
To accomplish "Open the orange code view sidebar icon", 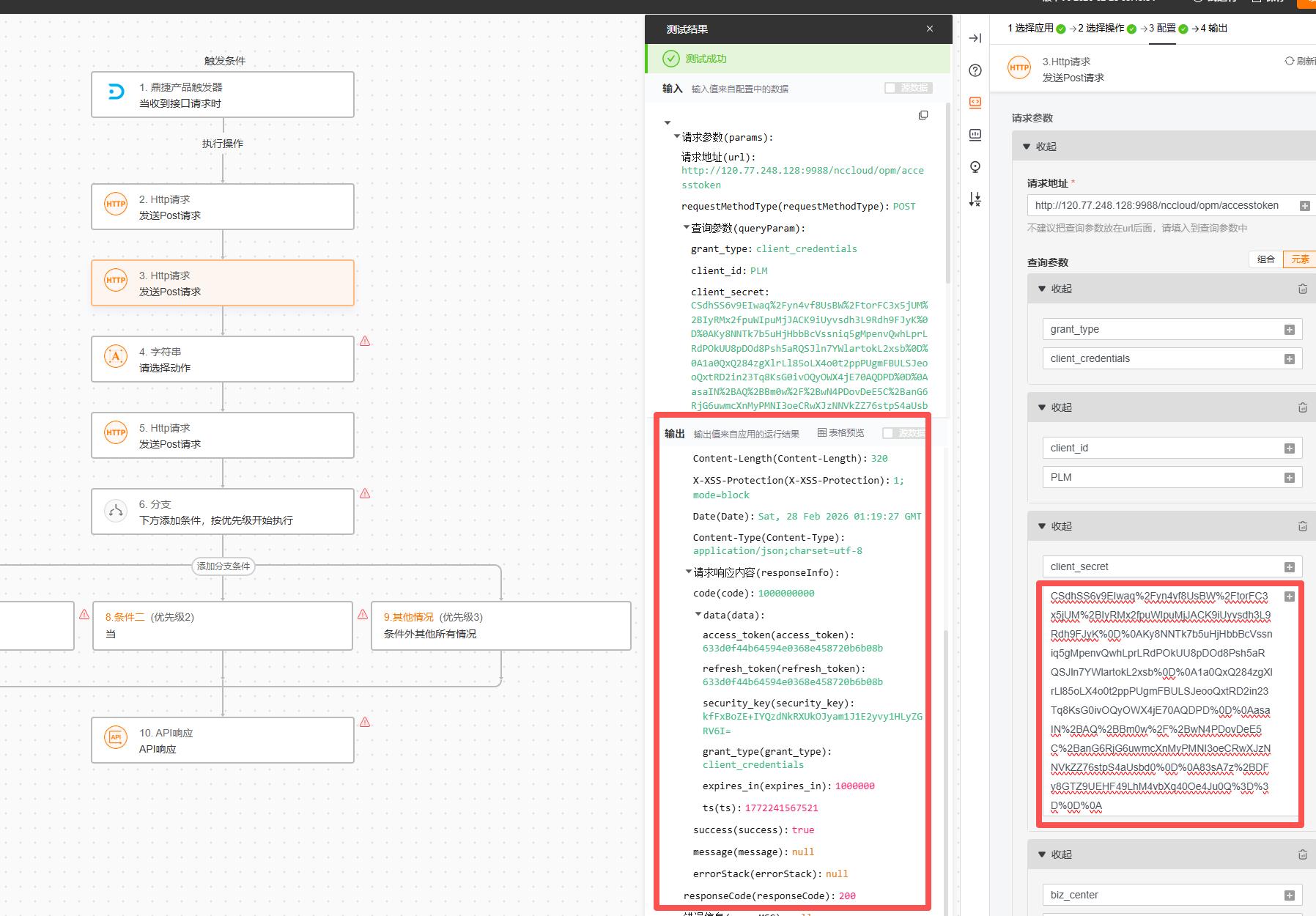I will [975, 103].
